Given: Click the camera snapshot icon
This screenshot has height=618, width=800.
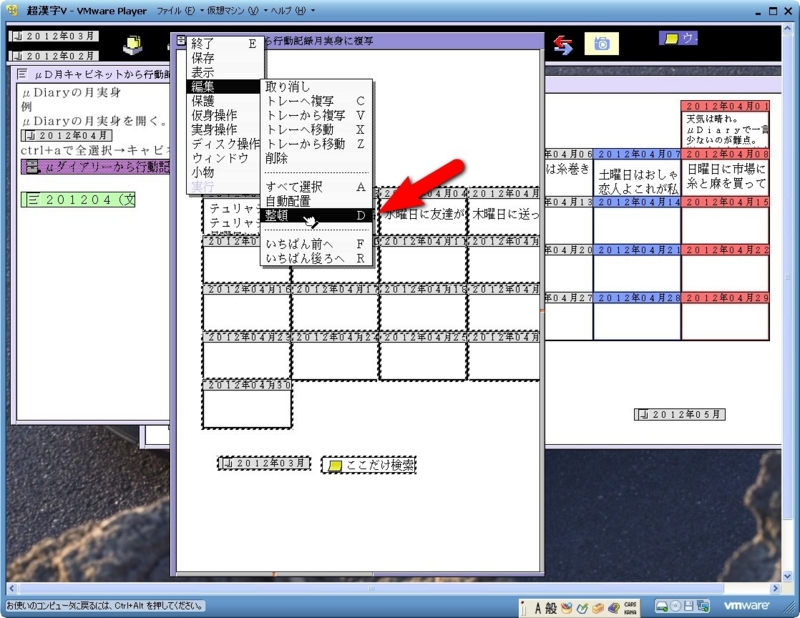Looking at the screenshot, I should (x=602, y=44).
